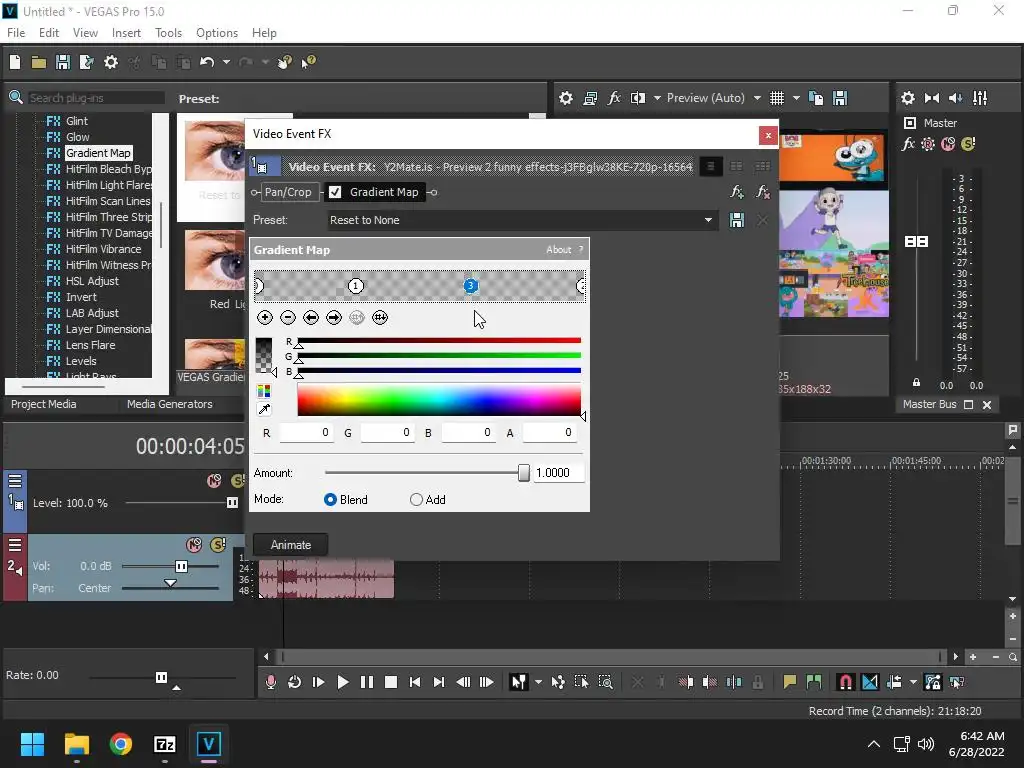Expand Split Screen View dropdown arrow

(x=657, y=98)
